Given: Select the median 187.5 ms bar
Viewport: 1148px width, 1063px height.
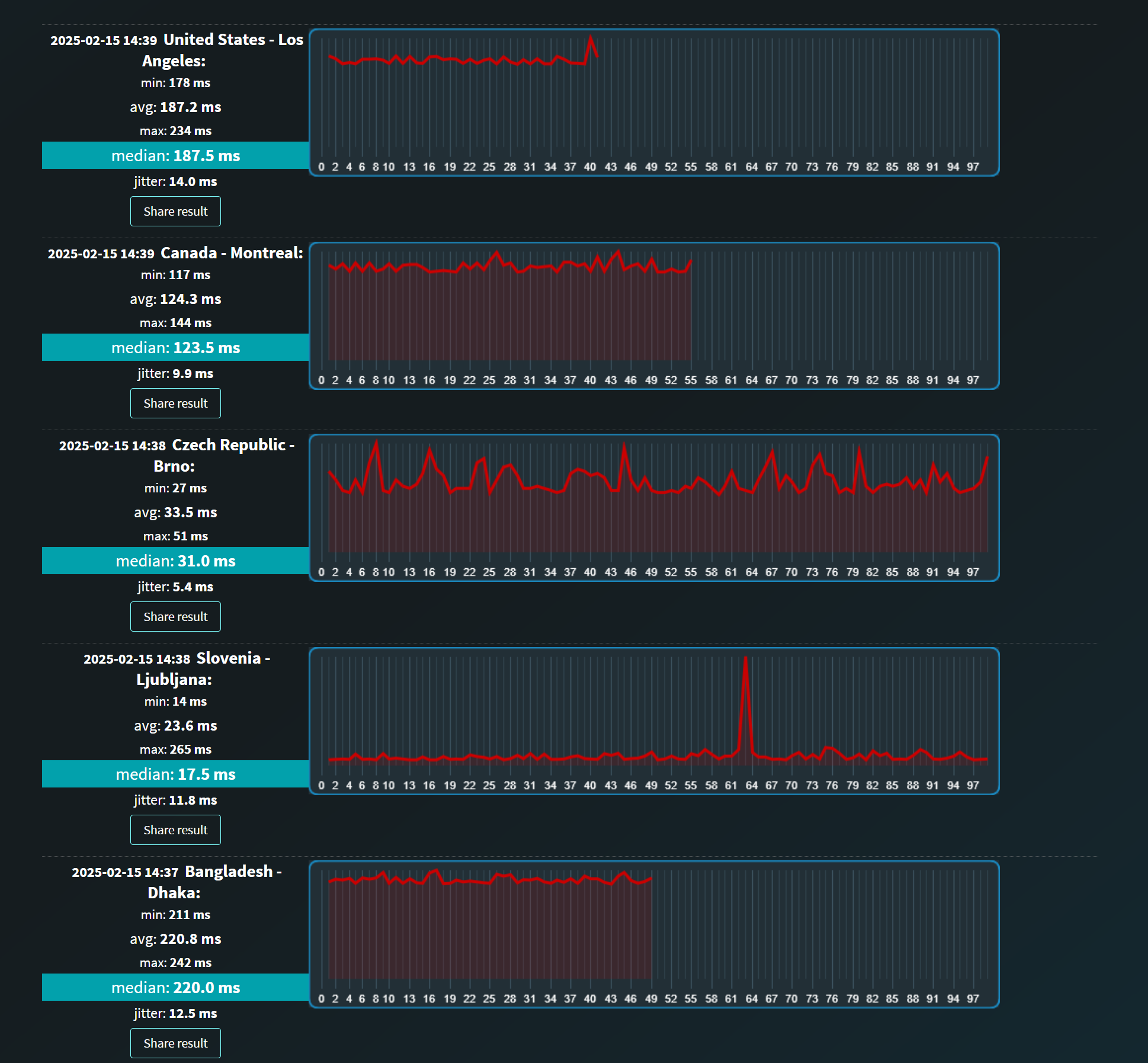Looking at the screenshot, I should [175, 155].
